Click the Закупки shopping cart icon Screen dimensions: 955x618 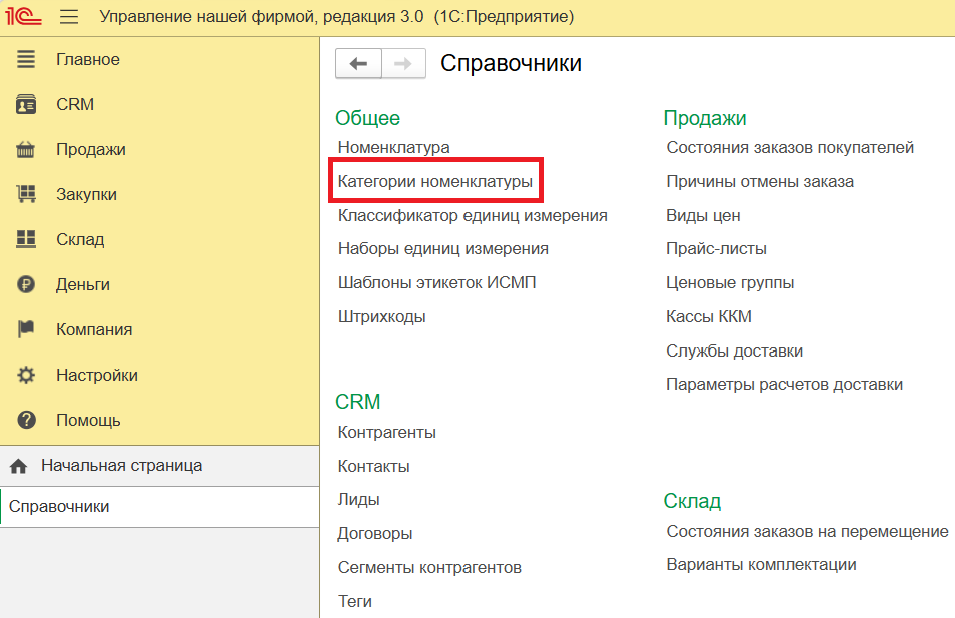pyautogui.click(x=26, y=194)
